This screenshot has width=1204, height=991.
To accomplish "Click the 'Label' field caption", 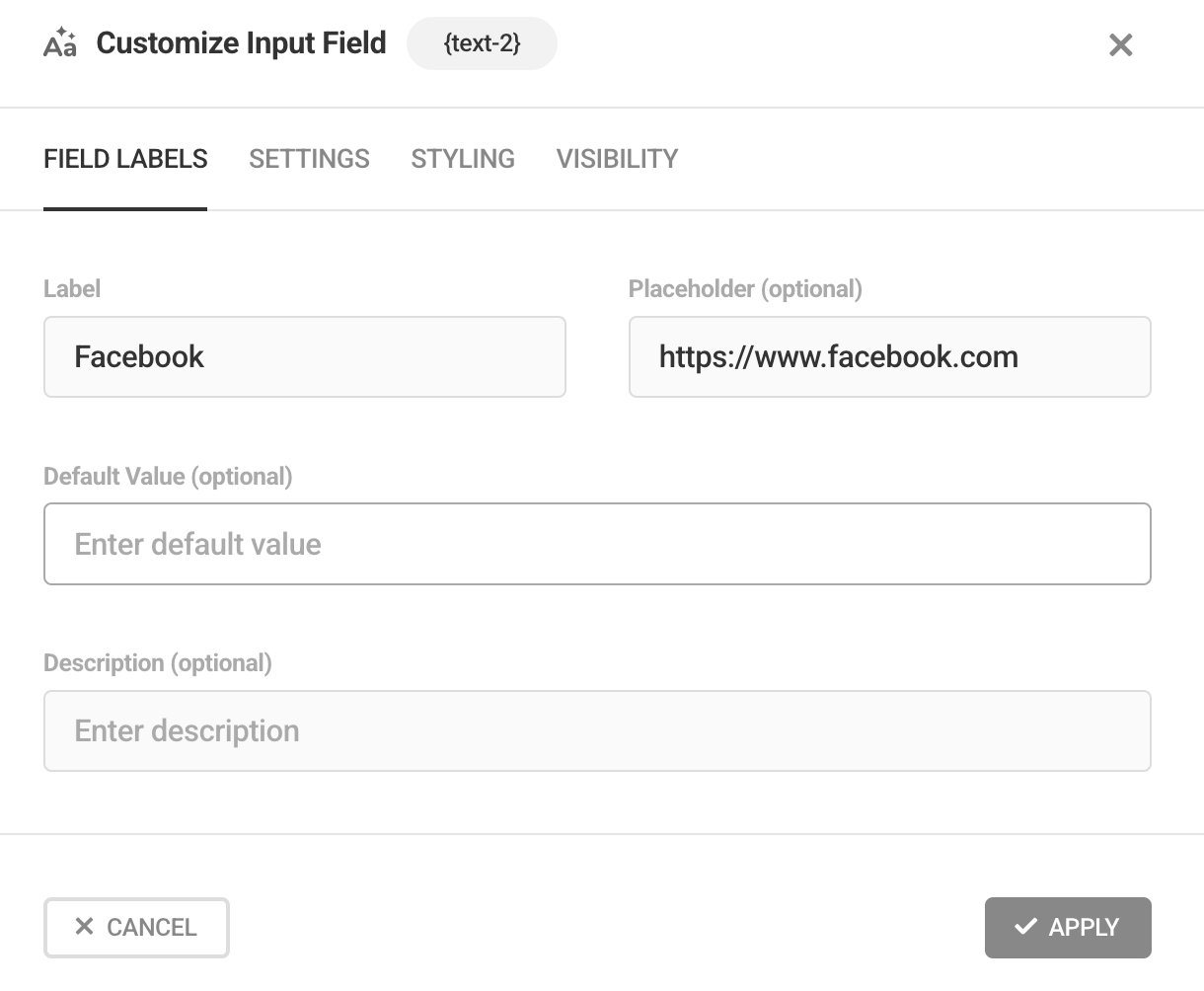I will click(x=72, y=289).
